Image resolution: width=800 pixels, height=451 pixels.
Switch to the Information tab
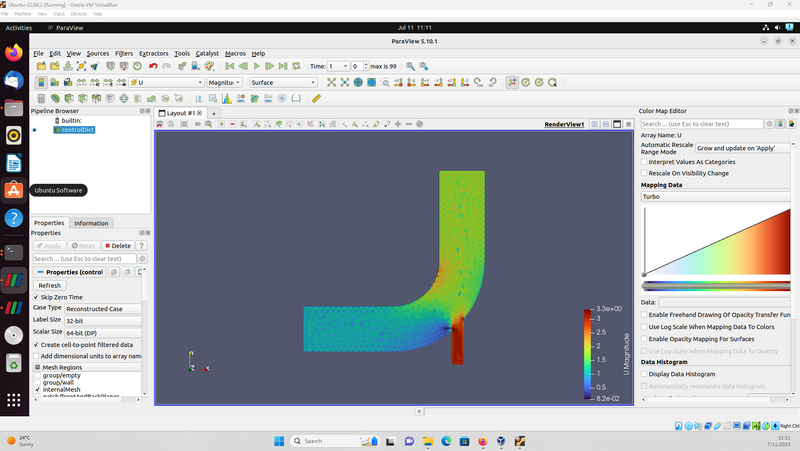91,223
